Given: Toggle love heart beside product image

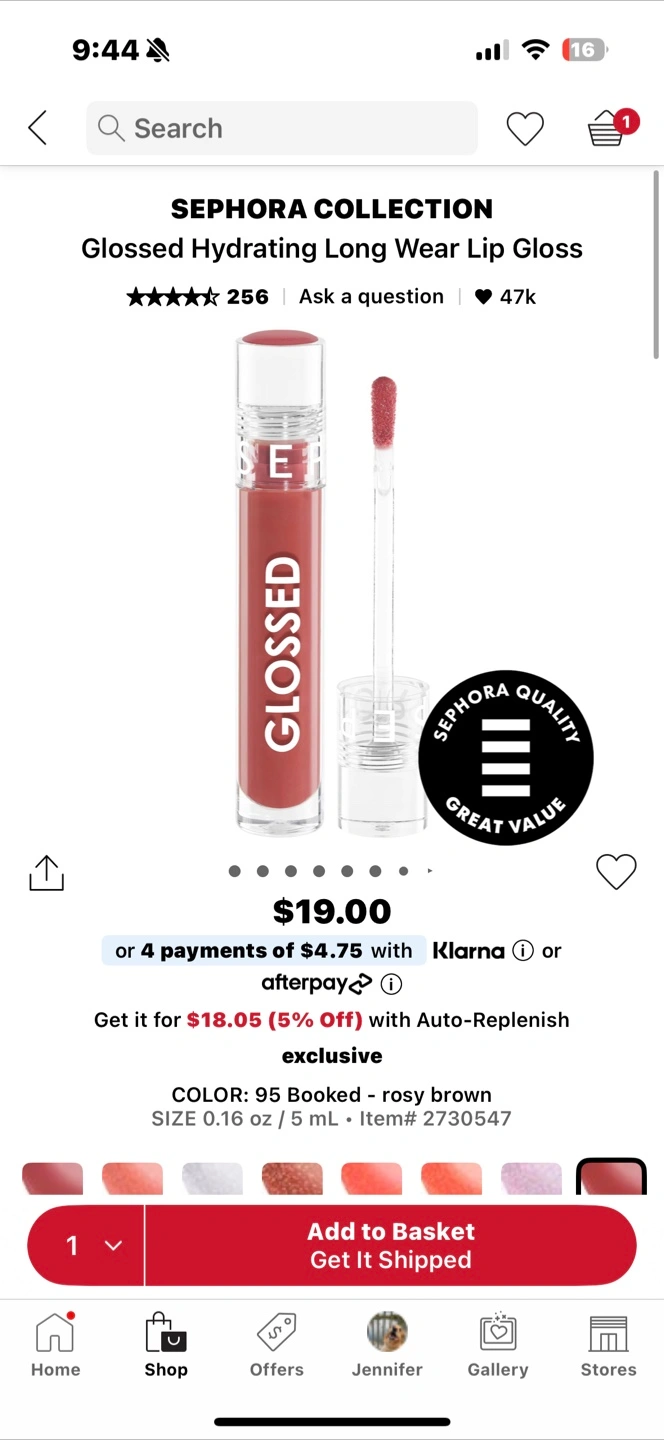Looking at the screenshot, I should (x=616, y=872).
